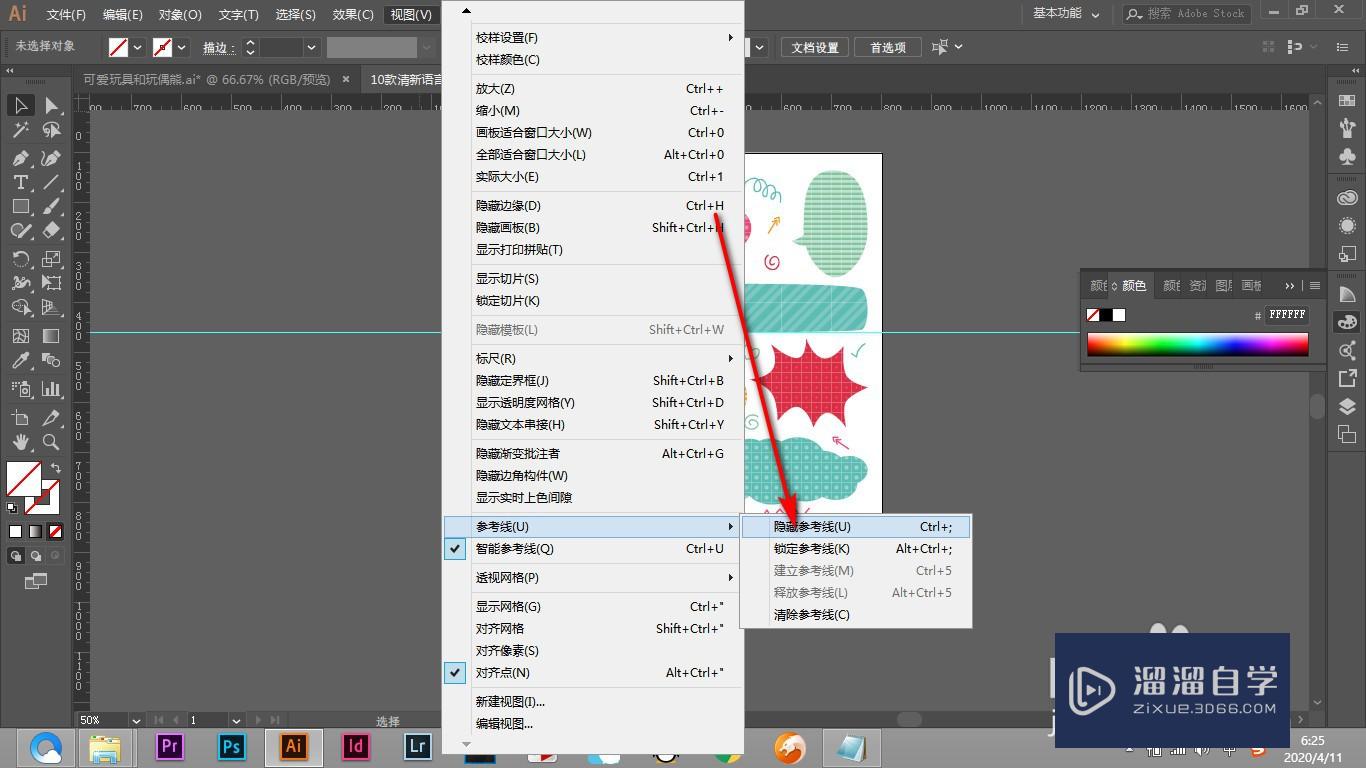This screenshot has width=1366, height=768.
Task: Click the 文档设置 button
Action: [815, 47]
